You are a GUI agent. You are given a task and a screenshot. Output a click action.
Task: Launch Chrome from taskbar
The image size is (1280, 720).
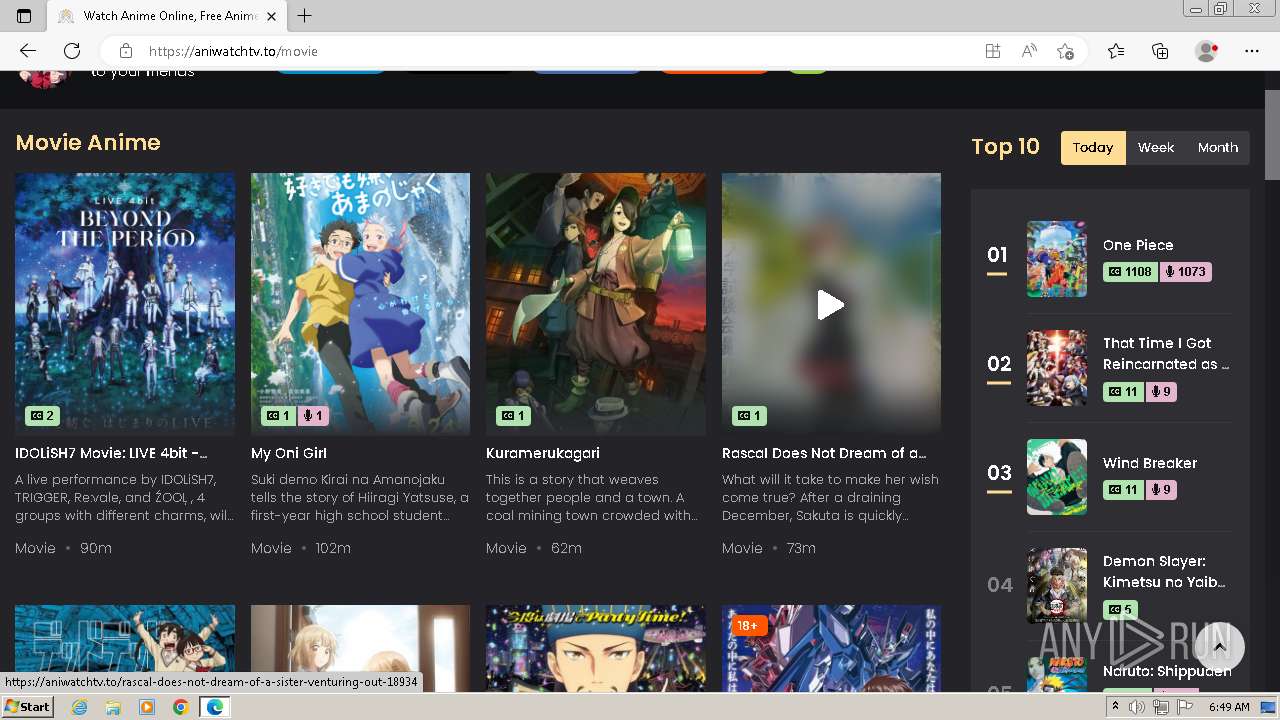[x=181, y=707]
